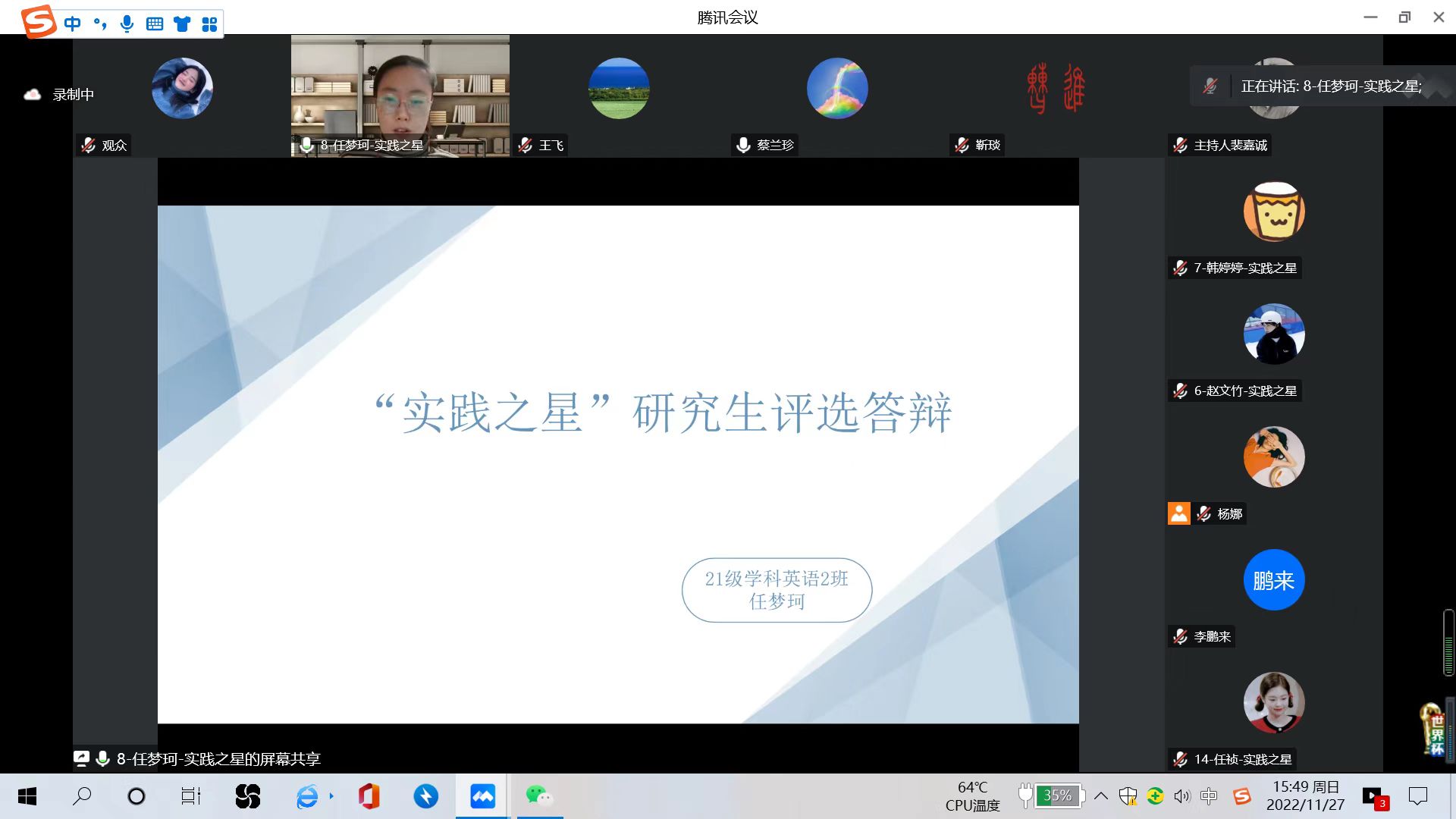Click 李鹏来 participant avatar
Image resolution: width=1456 pixels, height=819 pixels.
pos(1273,580)
